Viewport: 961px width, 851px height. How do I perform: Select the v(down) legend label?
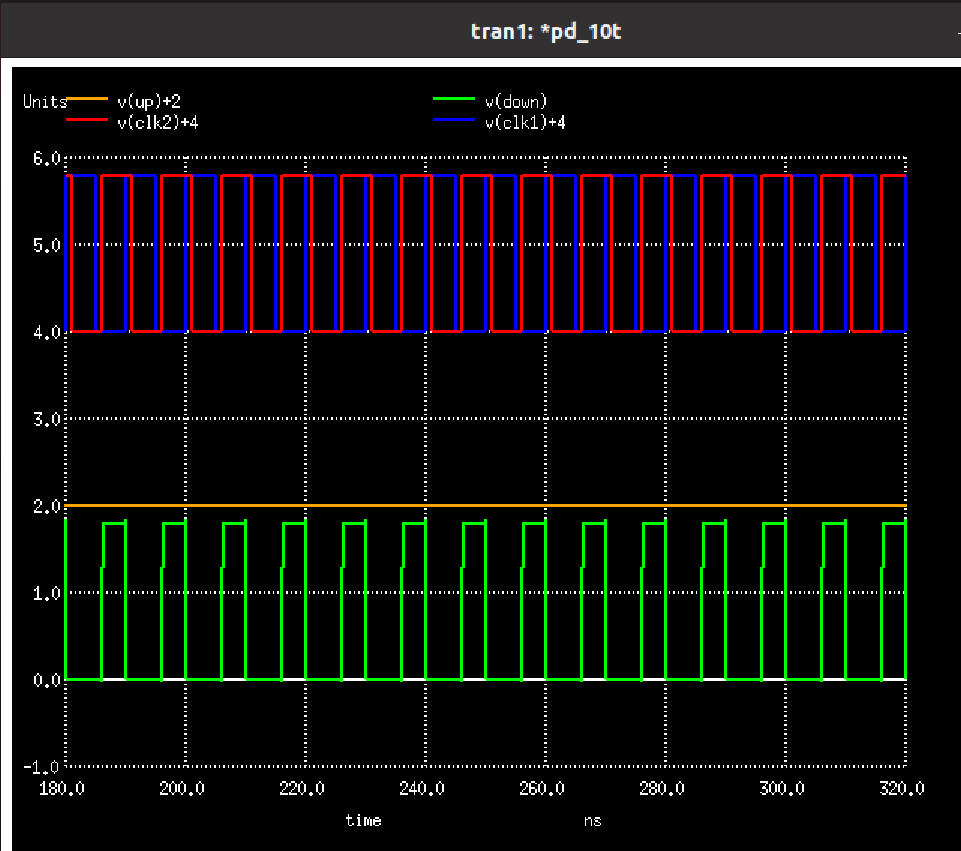[516, 102]
